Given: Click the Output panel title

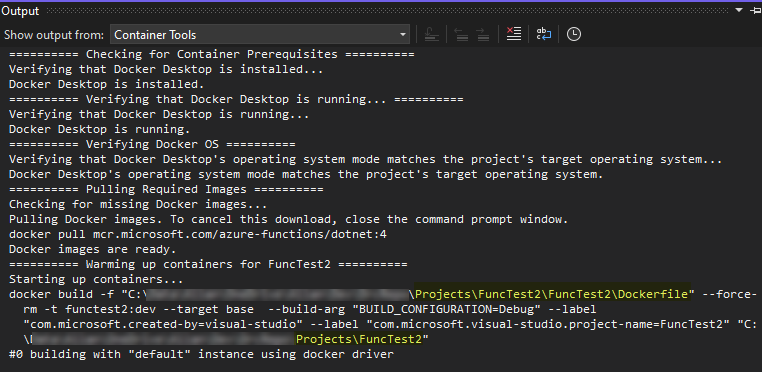Looking at the screenshot, I should tap(20, 11).
